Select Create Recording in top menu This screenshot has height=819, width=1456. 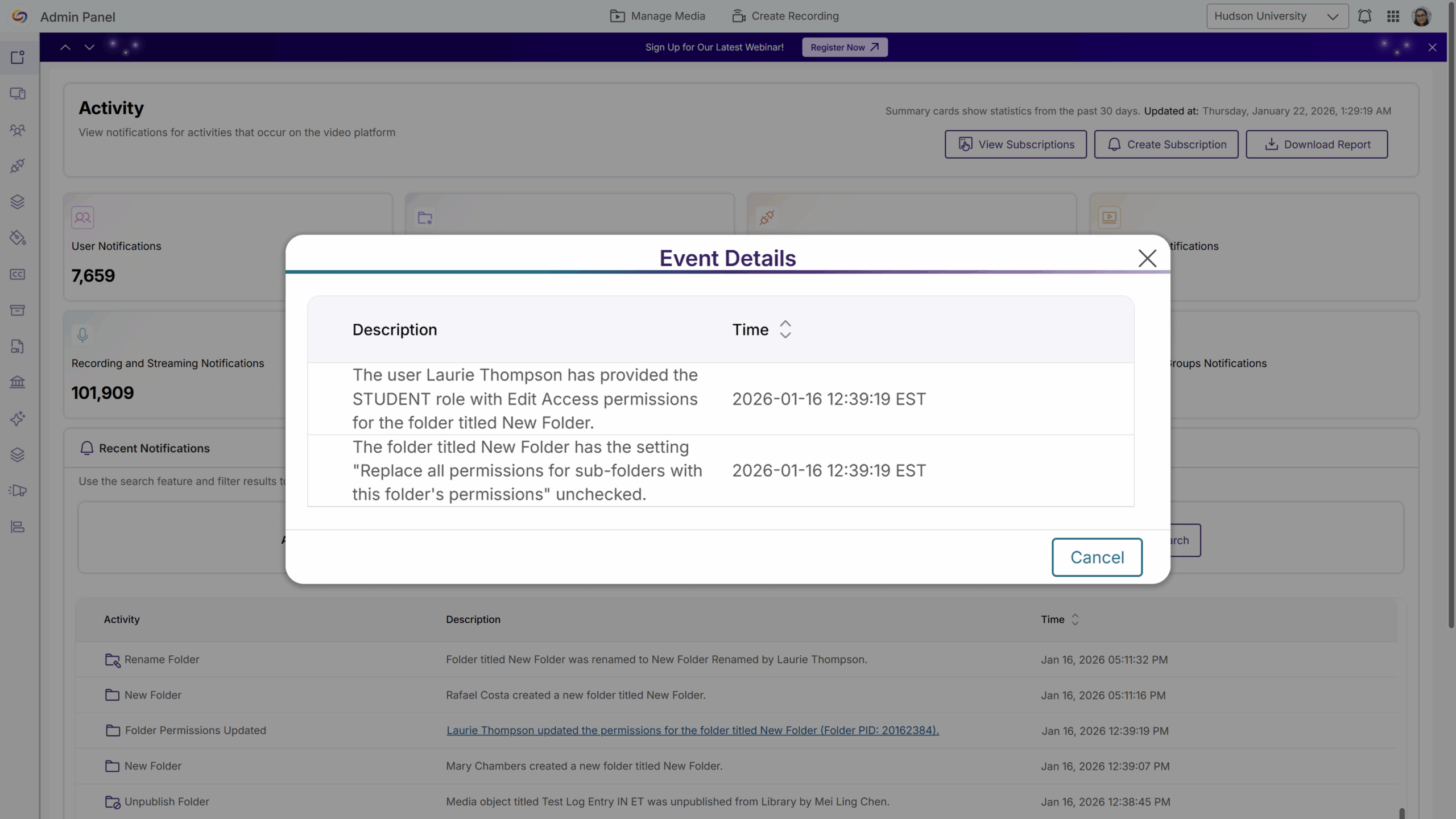click(x=785, y=16)
